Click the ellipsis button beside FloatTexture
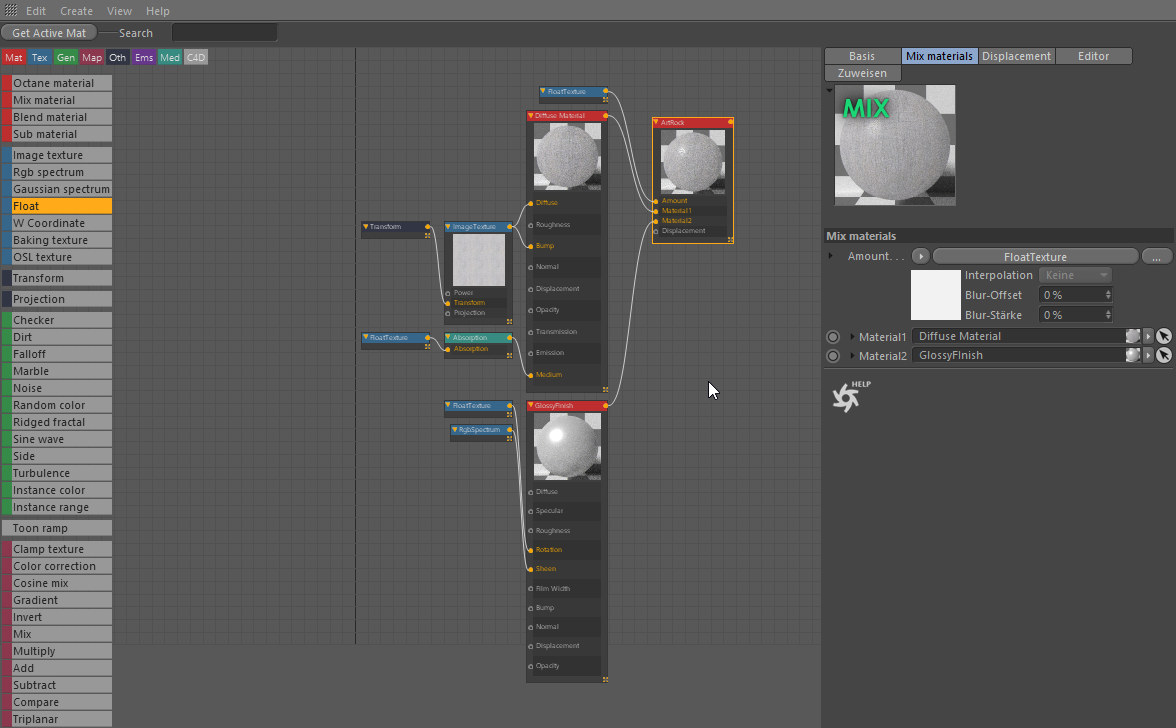Screen dimensions: 1176x728 tap(1156, 256)
